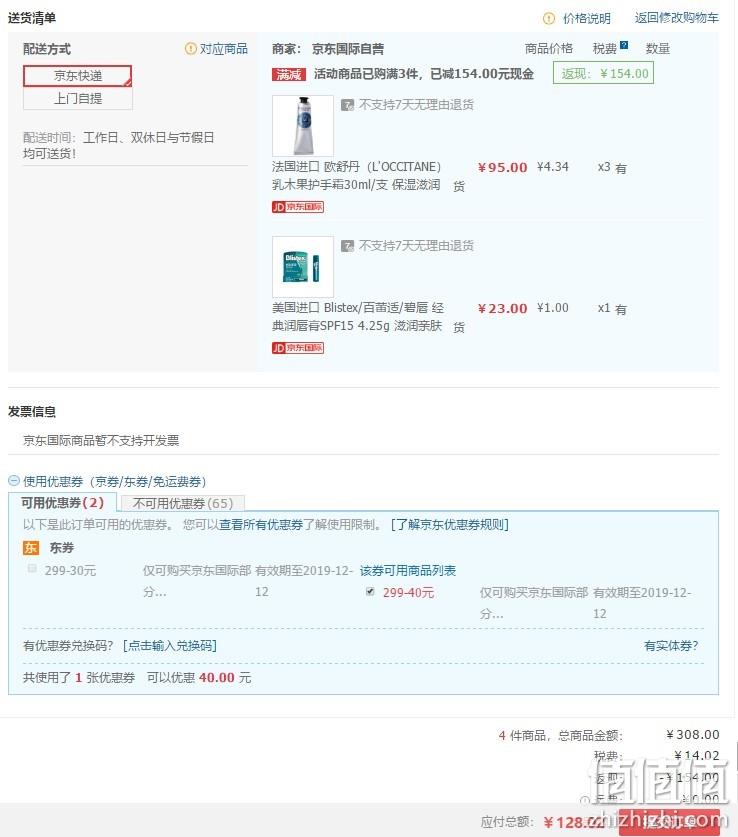Open the 对应商品 link
The width and height of the screenshot is (738, 837).
click(x=224, y=49)
